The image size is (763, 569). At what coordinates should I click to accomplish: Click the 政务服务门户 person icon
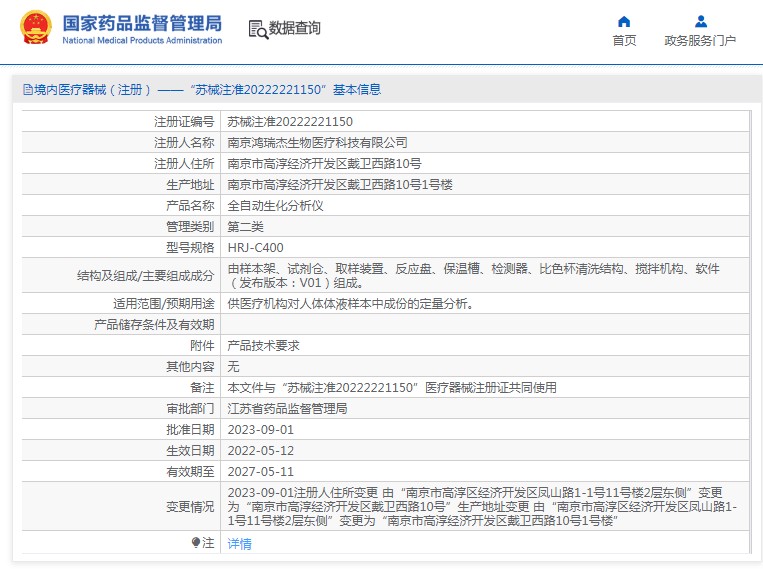(700, 22)
